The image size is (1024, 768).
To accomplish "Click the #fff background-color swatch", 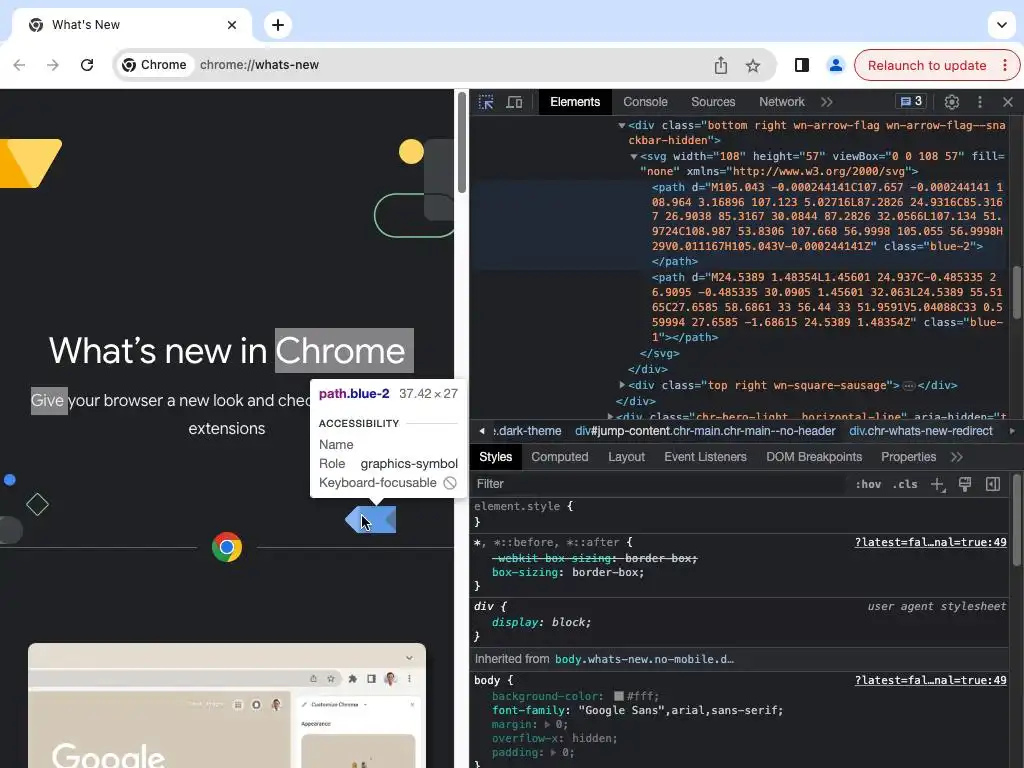I will [x=618, y=696].
